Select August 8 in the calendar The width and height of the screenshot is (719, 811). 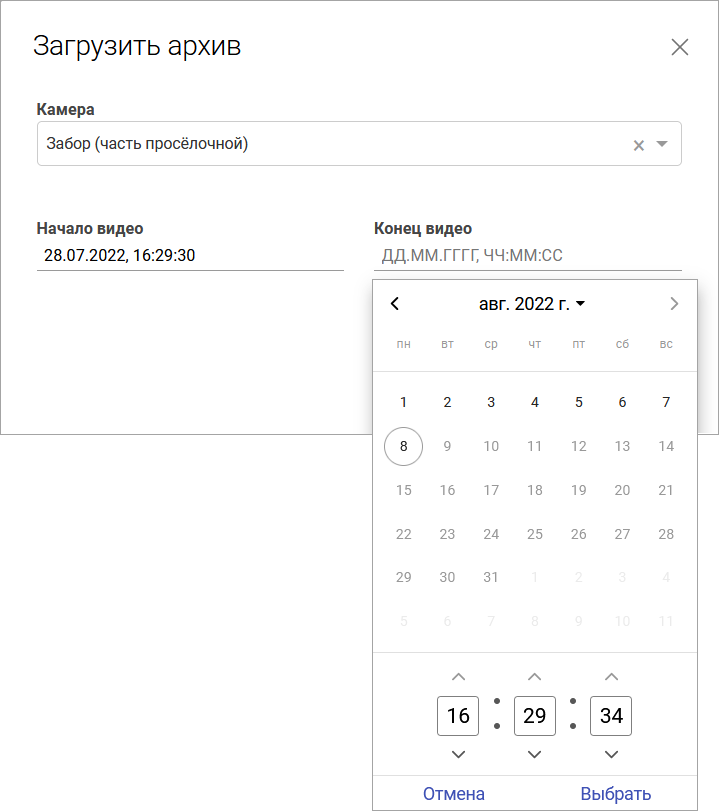404,447
